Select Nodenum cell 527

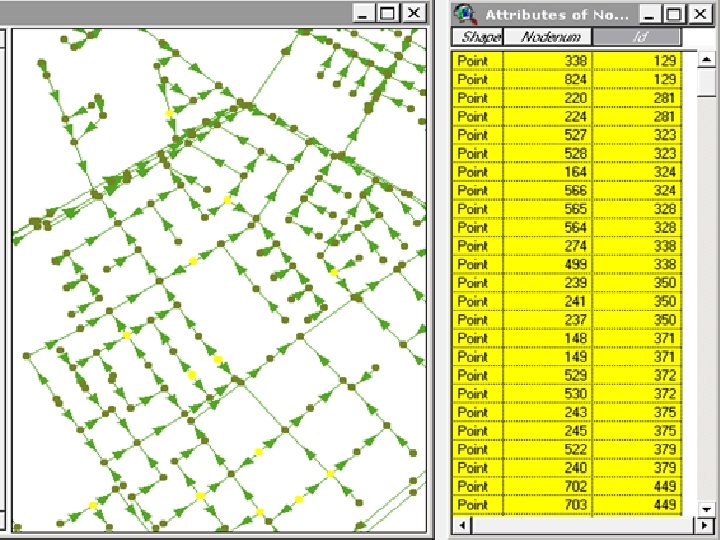tap(548, 135)
